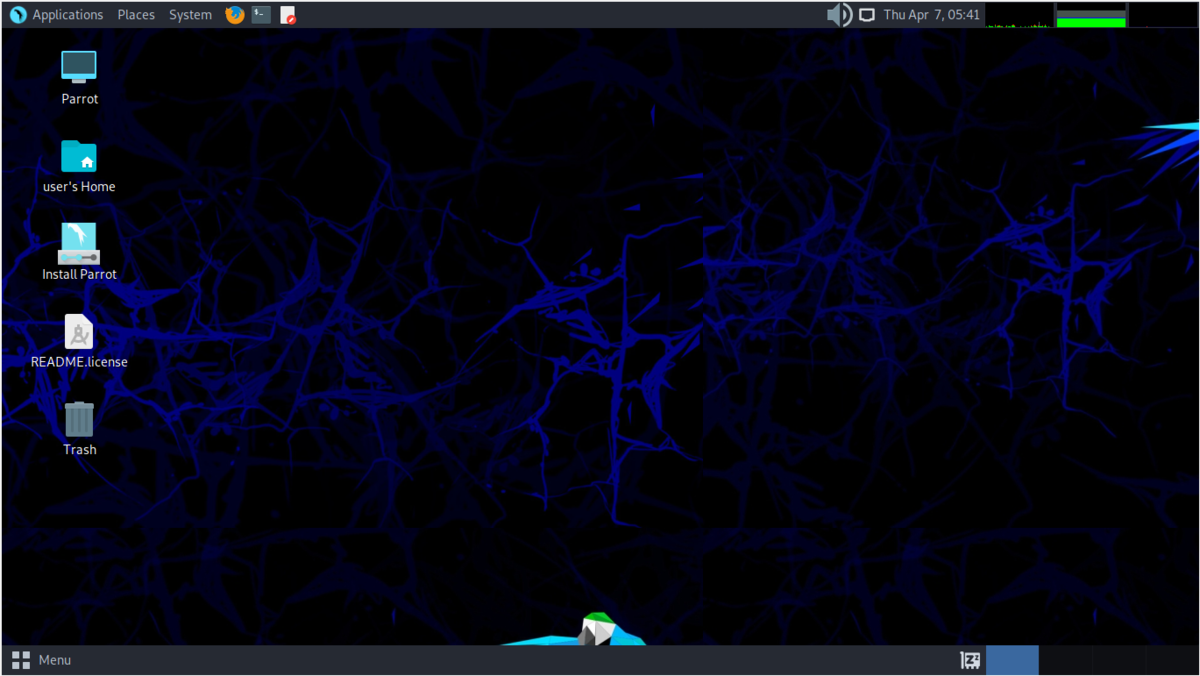The height and width of the screenshot is (676, 1200).
Task: Open the System menu
Action: [190, 15]
